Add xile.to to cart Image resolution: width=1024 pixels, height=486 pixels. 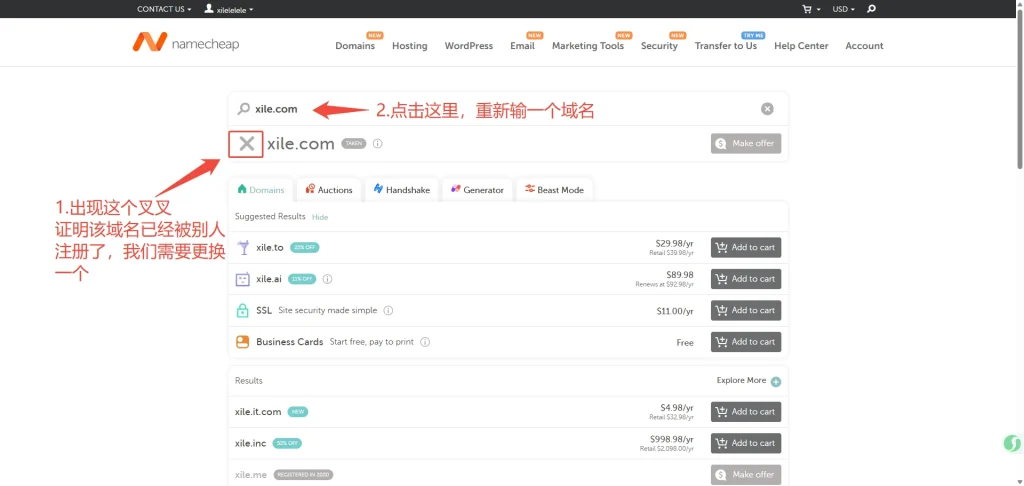(x=746, y=248)
